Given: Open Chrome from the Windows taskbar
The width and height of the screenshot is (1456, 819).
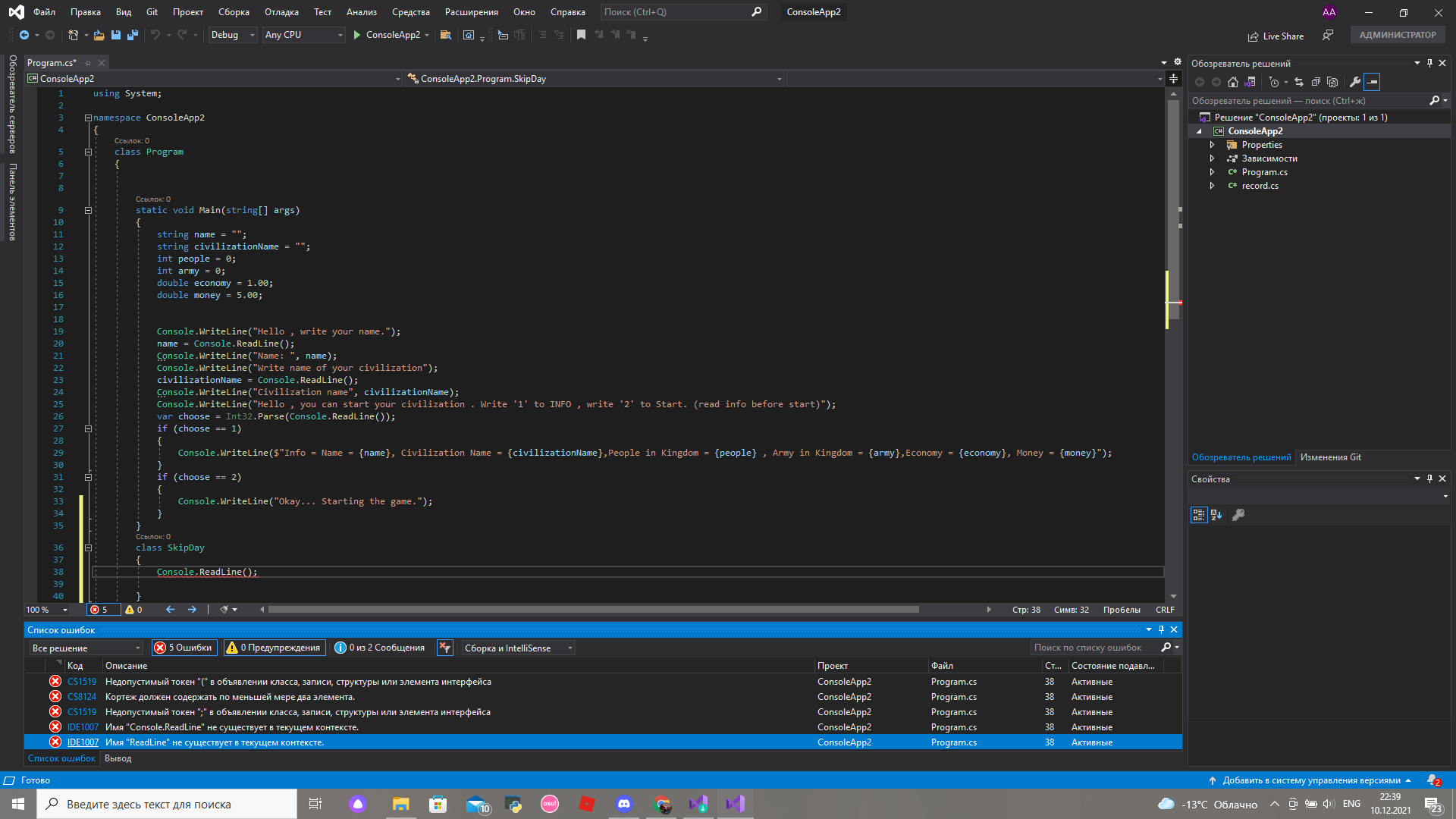Looking at the screenshot, I should pyautogui.click(x=663, y=804).
